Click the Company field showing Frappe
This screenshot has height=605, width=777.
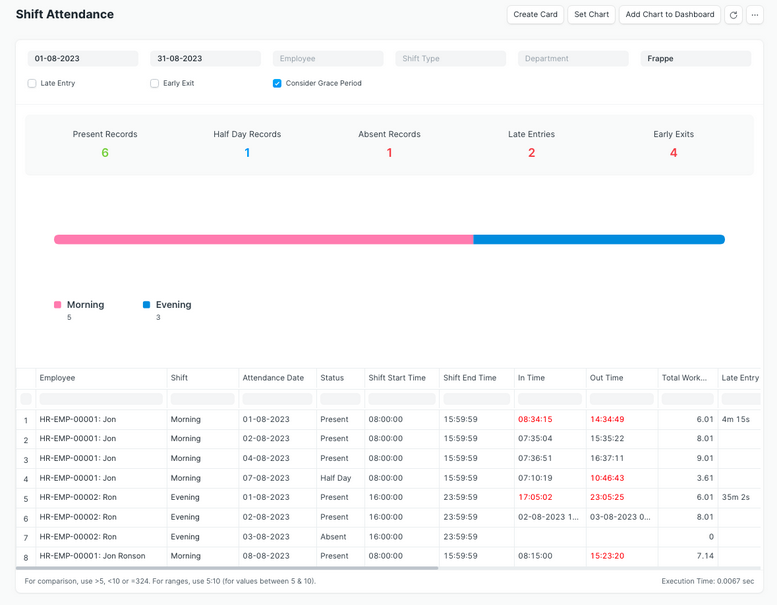695,59
